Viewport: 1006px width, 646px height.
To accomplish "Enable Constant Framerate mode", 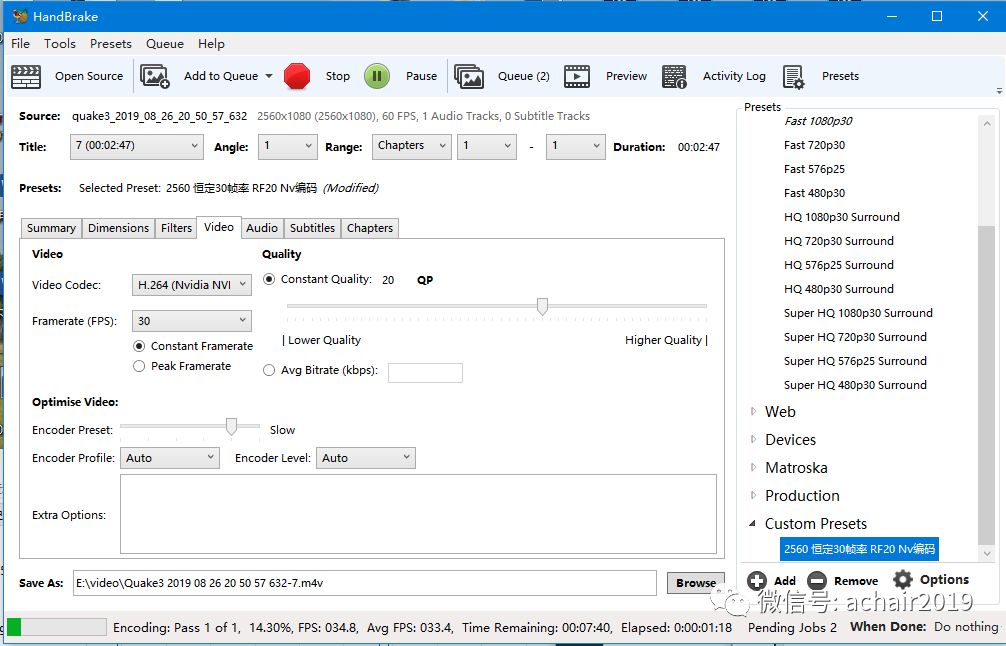I will coord(139,347).
